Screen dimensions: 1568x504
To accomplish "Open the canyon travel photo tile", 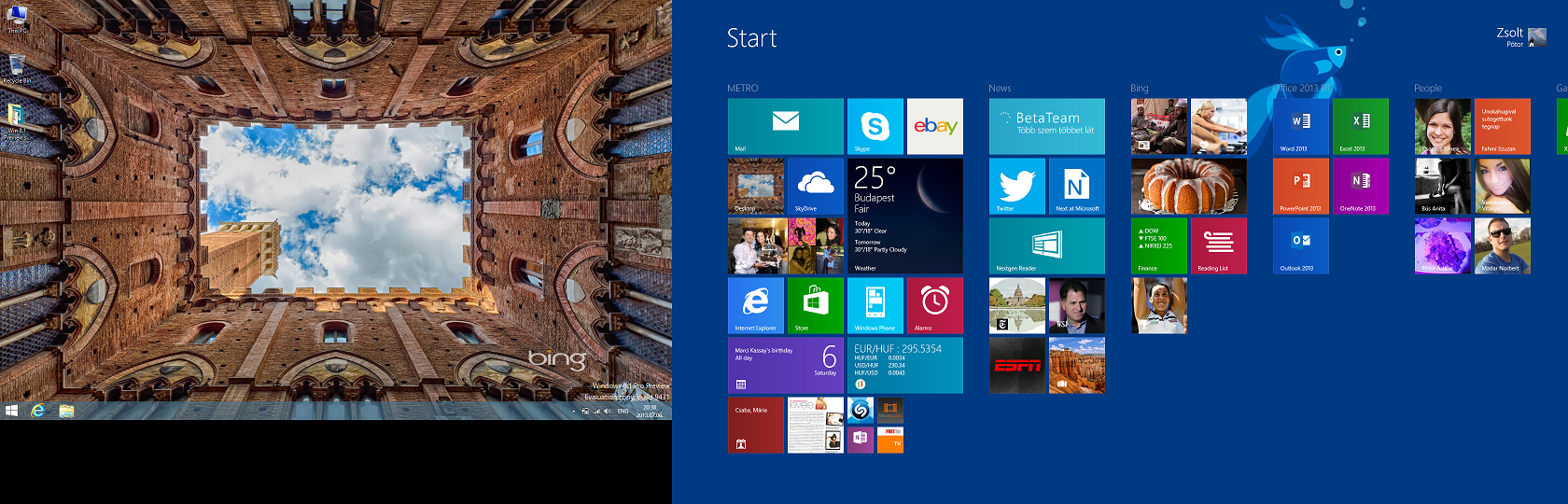I will (1076, 365).
